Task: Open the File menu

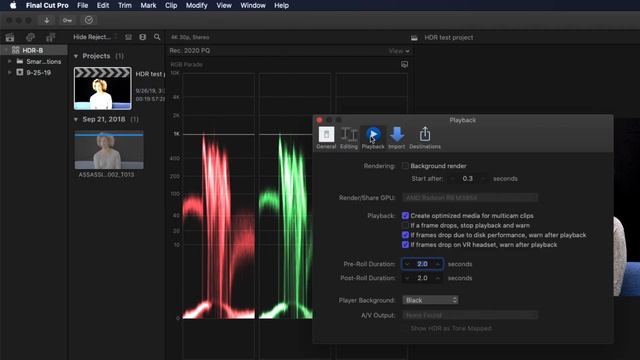Action: pyautogui.click(x=82, y=5)
